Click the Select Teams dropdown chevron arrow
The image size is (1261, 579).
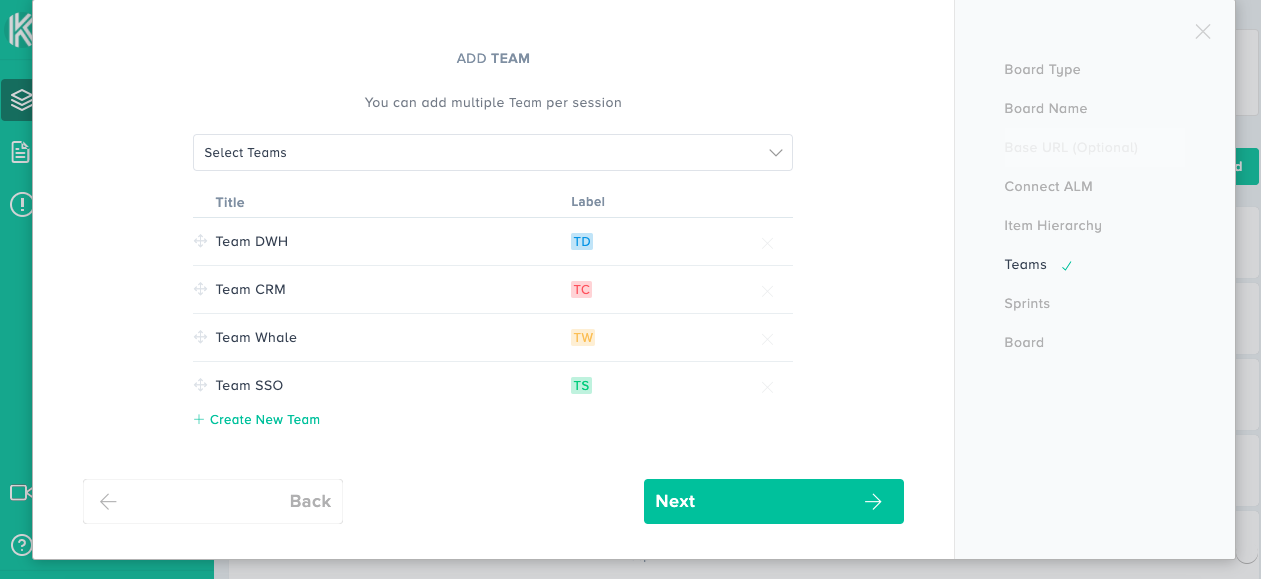click(776, 153)
